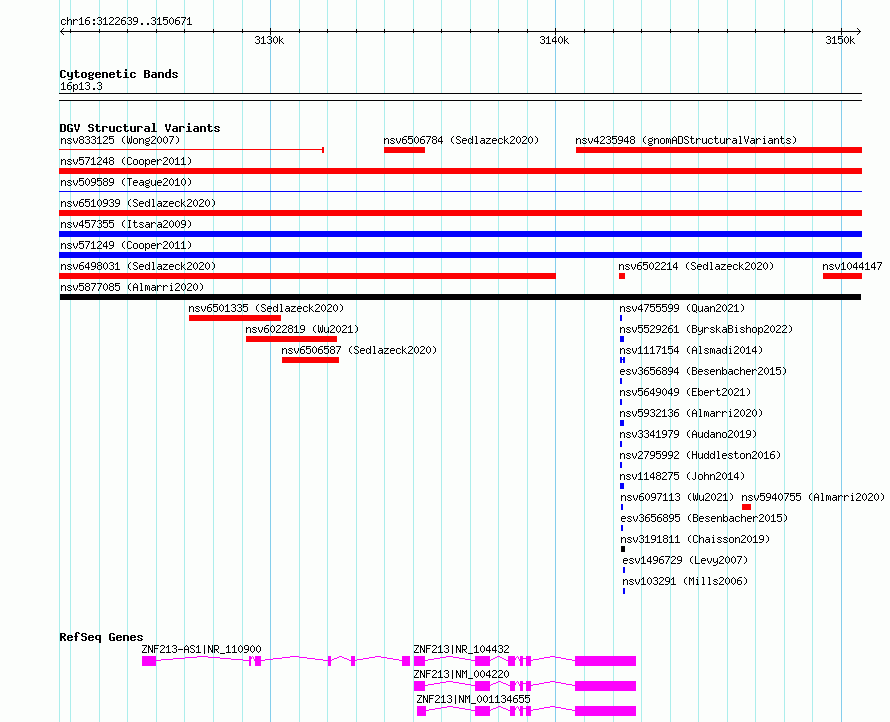Click the 3150k ruler position label
890x722 pixels.
click(x=840, y=40)
